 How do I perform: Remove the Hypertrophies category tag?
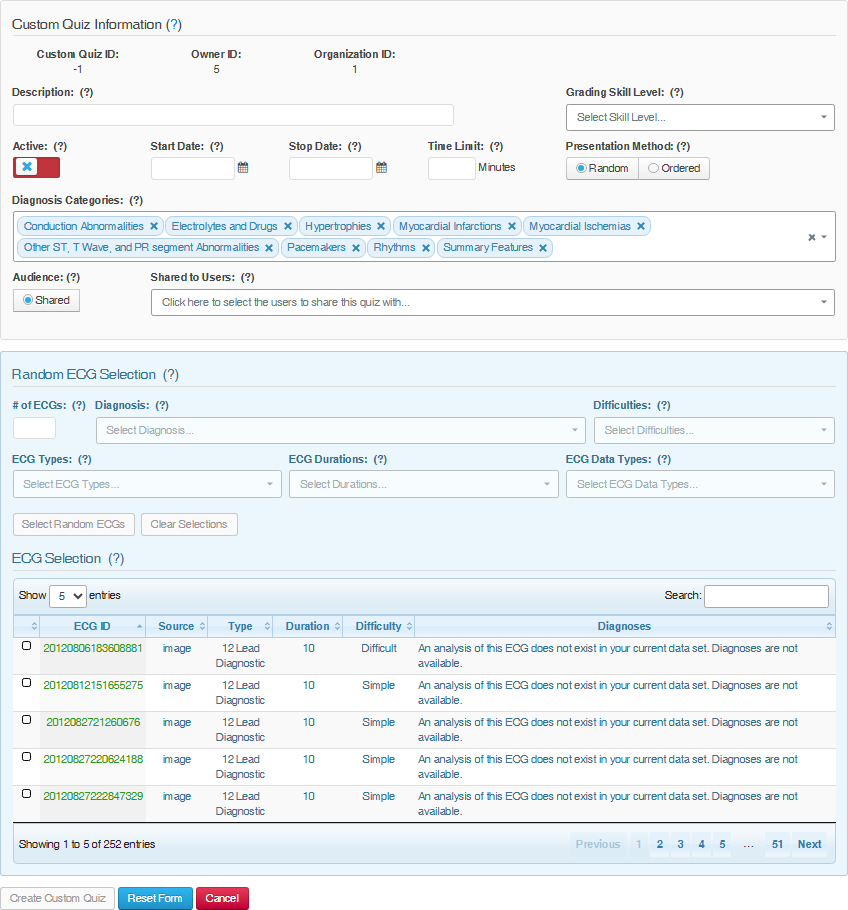coord(381,227)
